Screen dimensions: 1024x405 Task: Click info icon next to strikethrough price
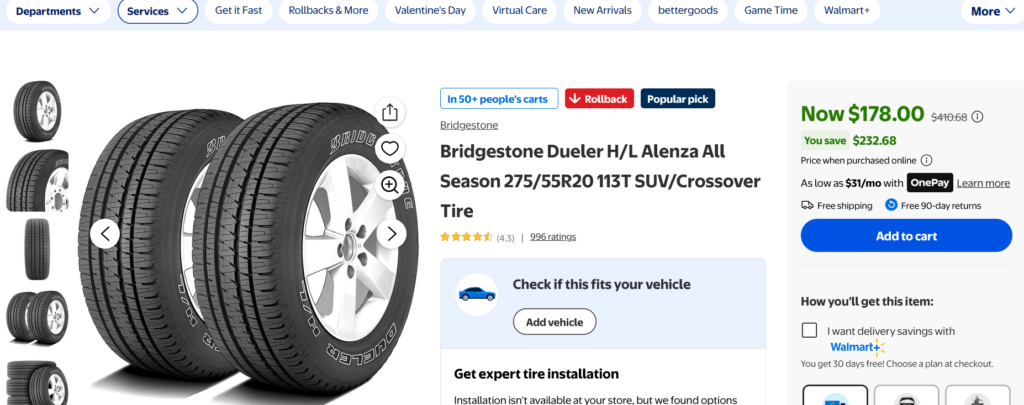coord(977,117)
